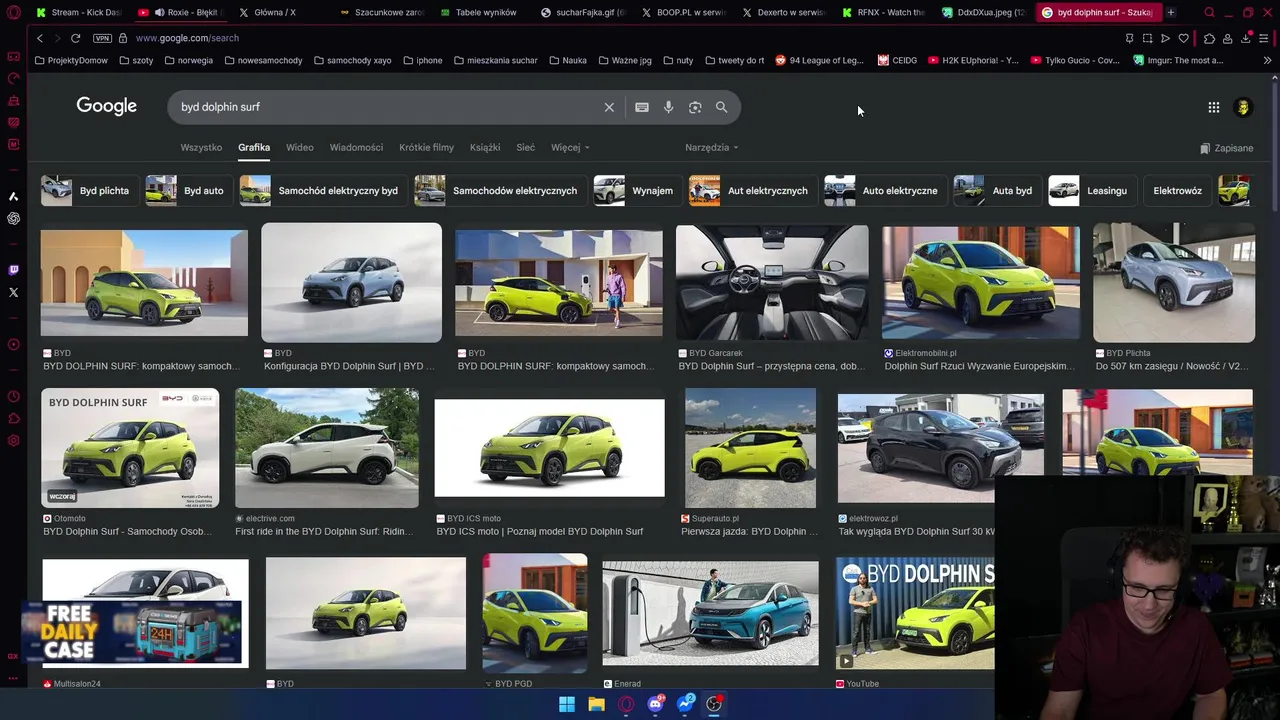The height and width of the screenshot is (720, 1280).
Task: Open the ProjektyDomow bookmarks folder
Action: pyautogui.click(x=71, y=60)
